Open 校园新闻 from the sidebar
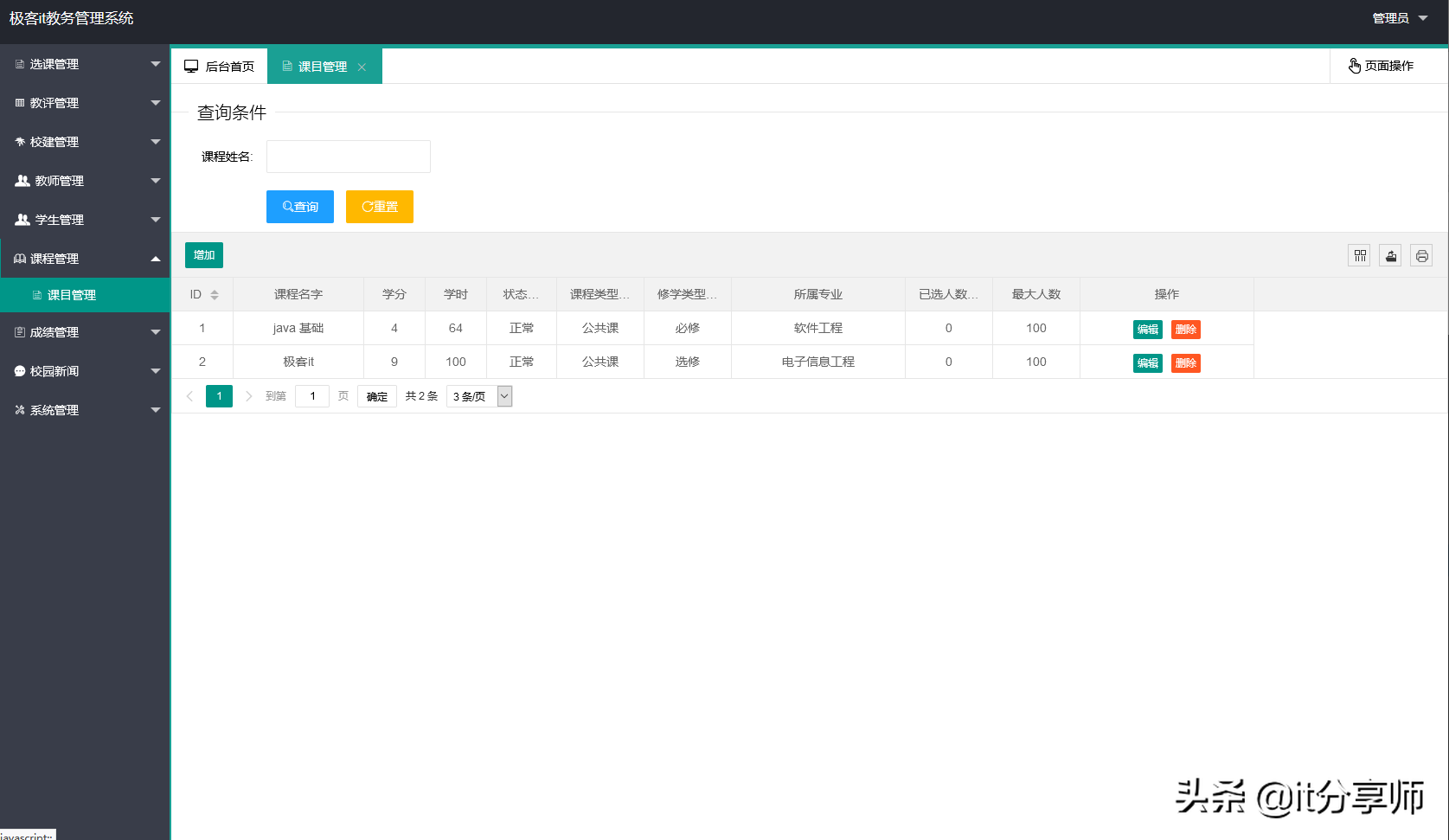 click(52, 370)
